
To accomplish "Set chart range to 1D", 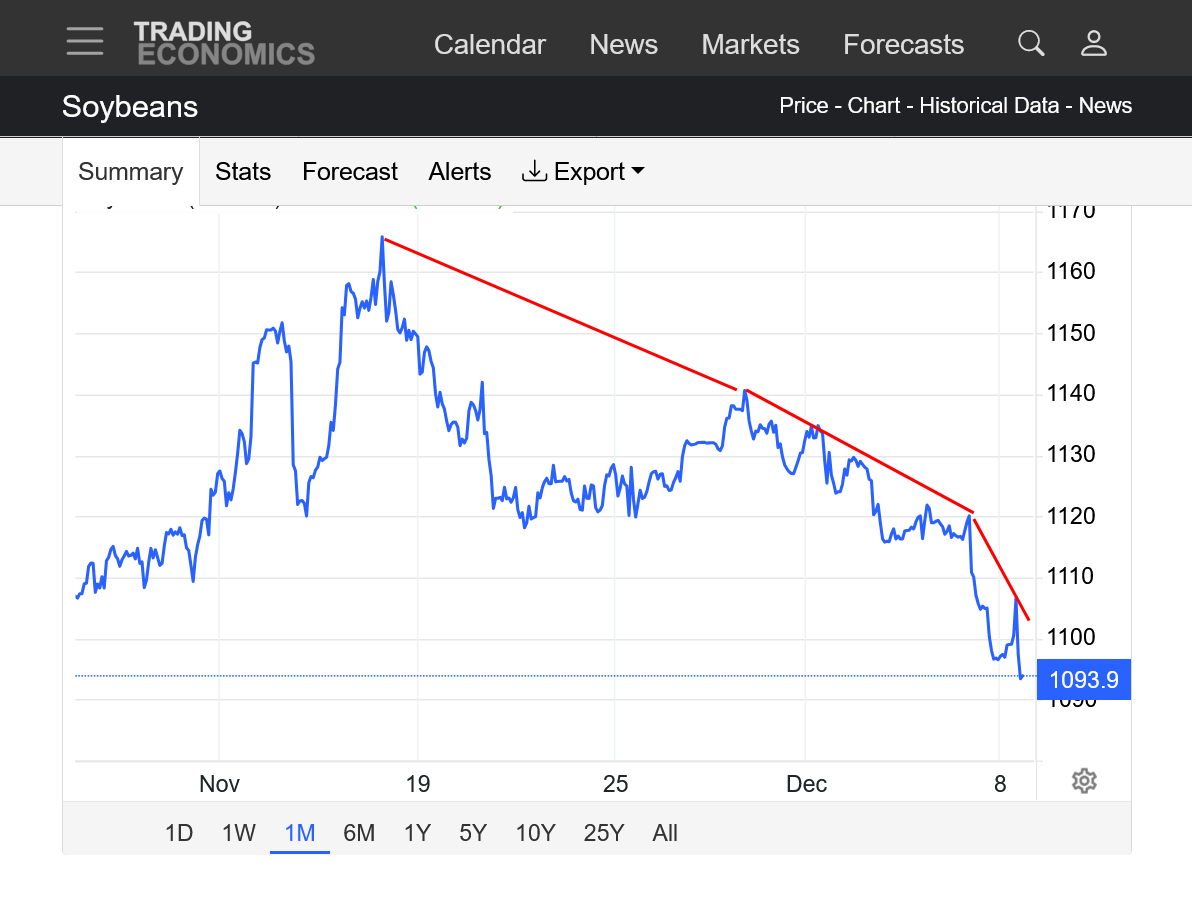I will pyautogui.click(x=179, y=833).
